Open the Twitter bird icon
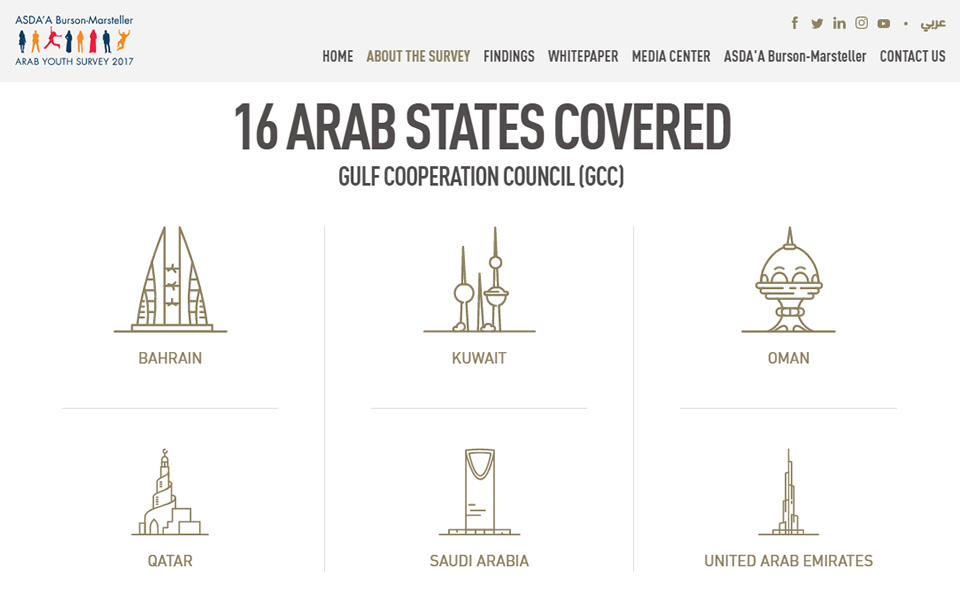 [817, 23]
